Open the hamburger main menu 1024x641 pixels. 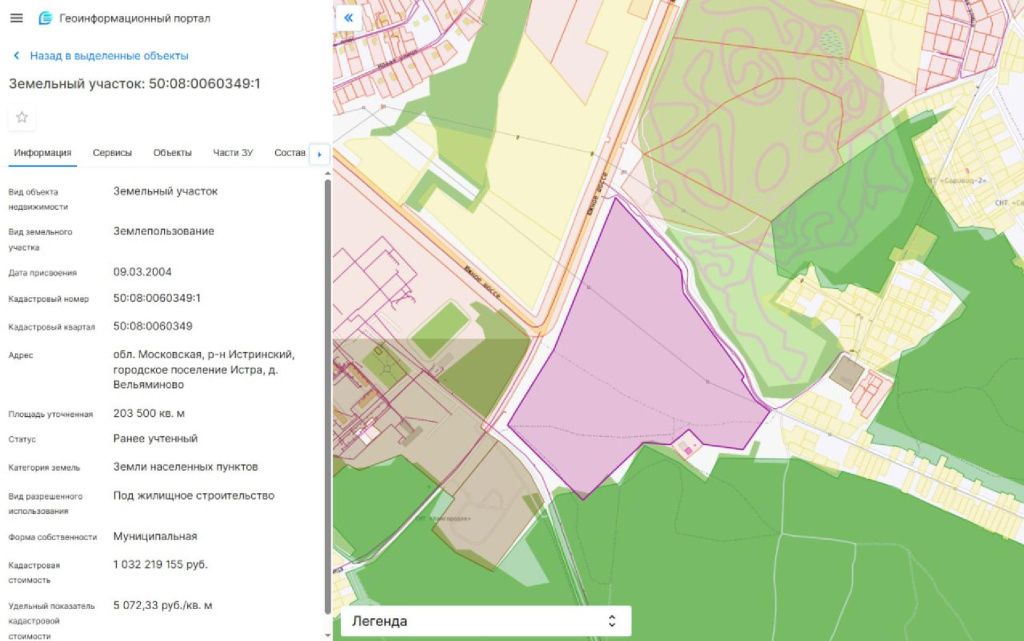coord(16,19)
